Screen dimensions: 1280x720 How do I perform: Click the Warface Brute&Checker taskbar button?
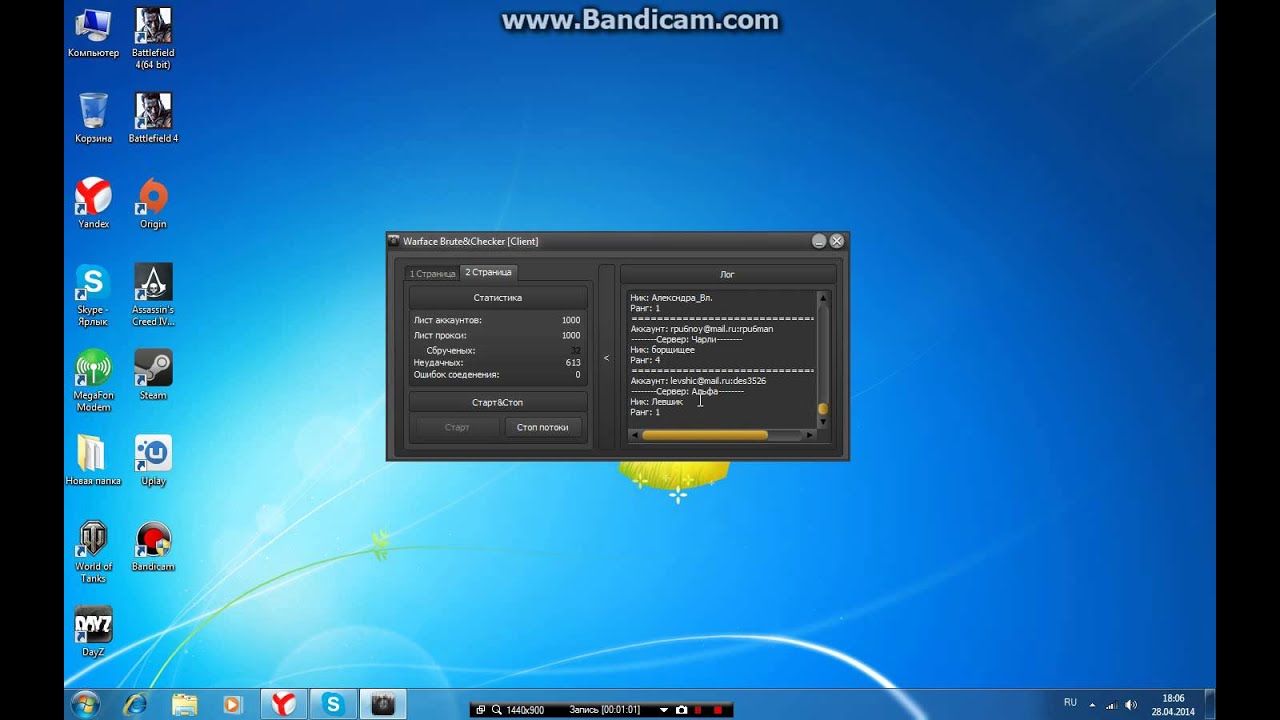point(382,704)
